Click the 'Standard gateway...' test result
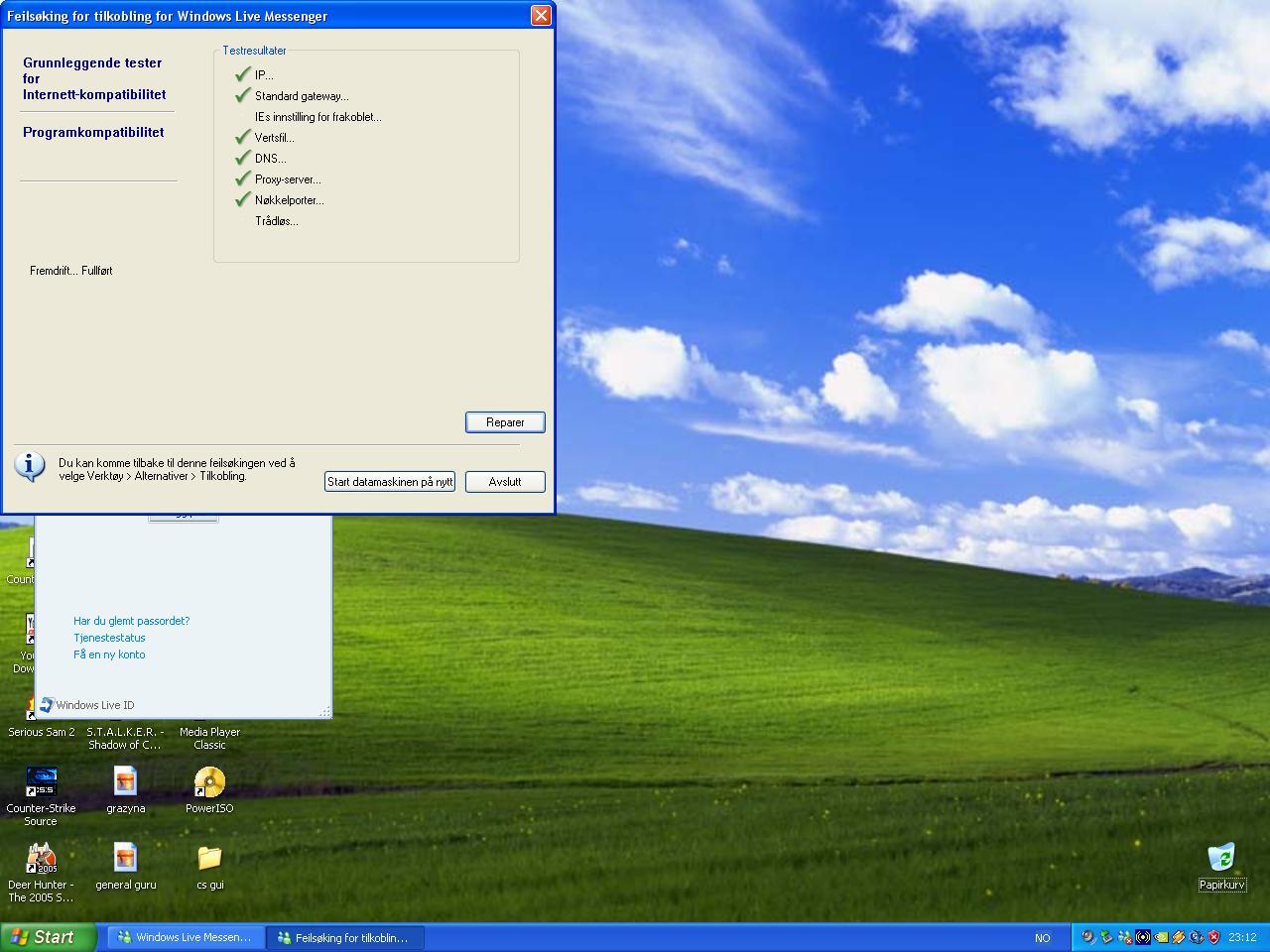Viewport: 1270px width, 952px height. 302,96
